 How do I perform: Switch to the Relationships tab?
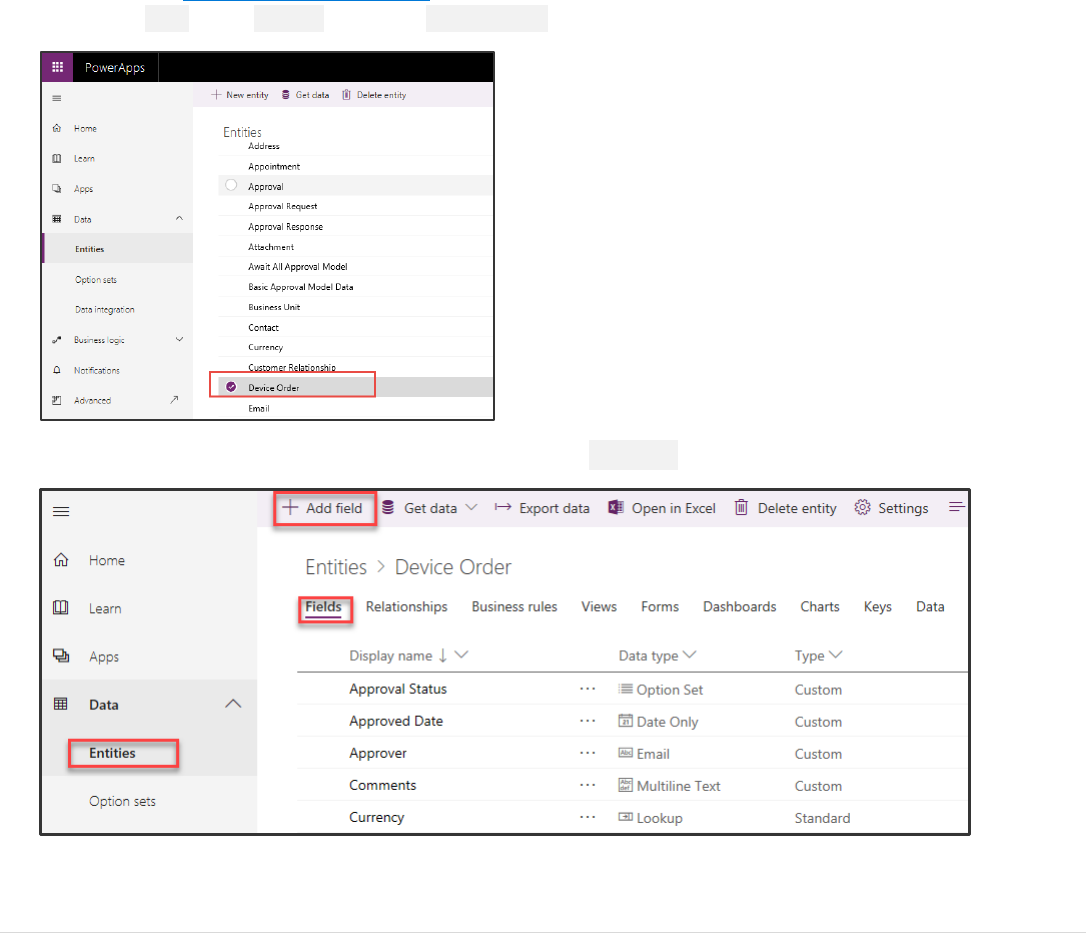coord(407,607)
